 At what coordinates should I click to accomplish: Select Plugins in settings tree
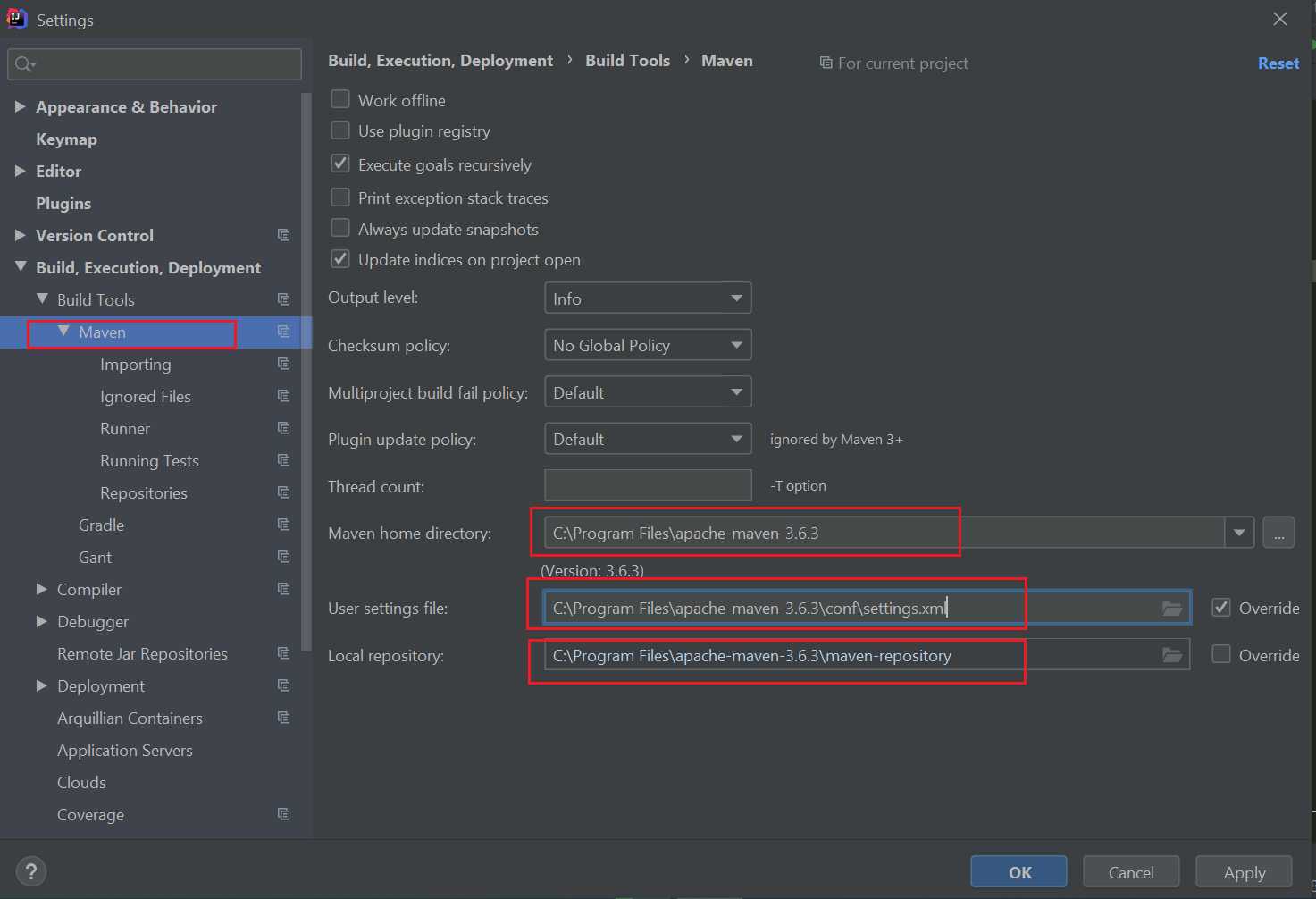(63, 204)
